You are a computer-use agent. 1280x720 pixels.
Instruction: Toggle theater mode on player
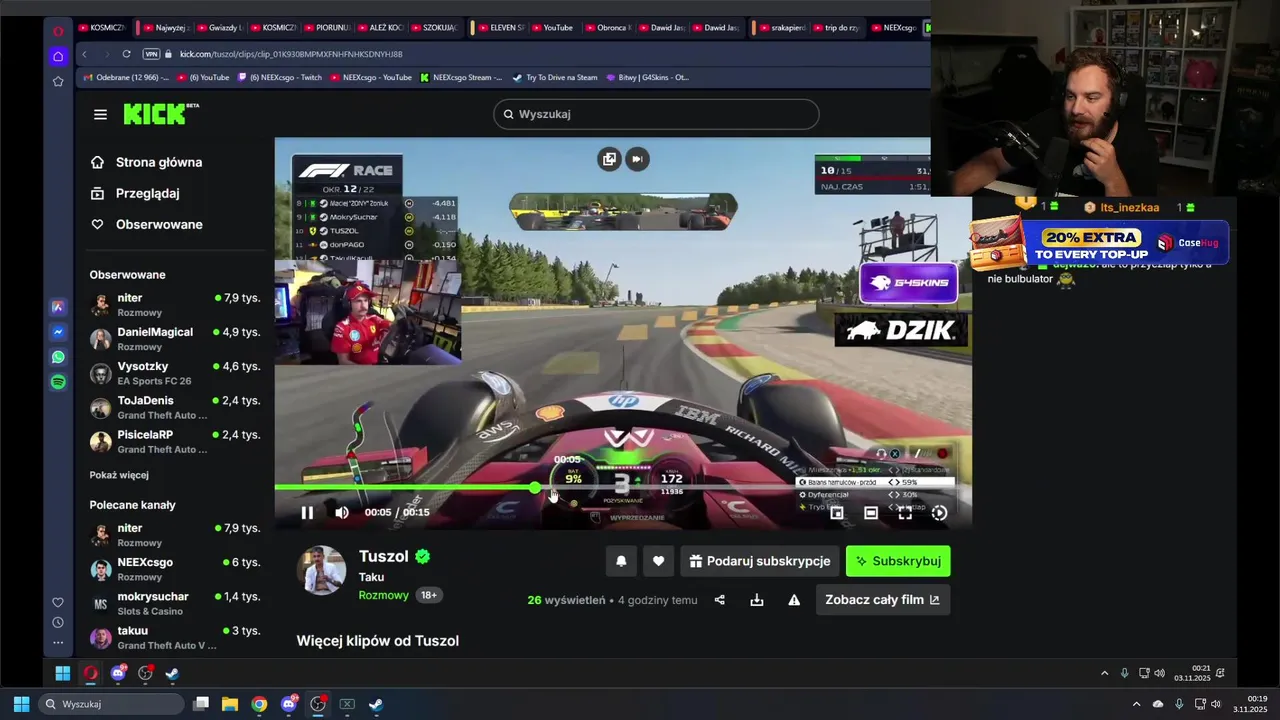pos(871,513)
